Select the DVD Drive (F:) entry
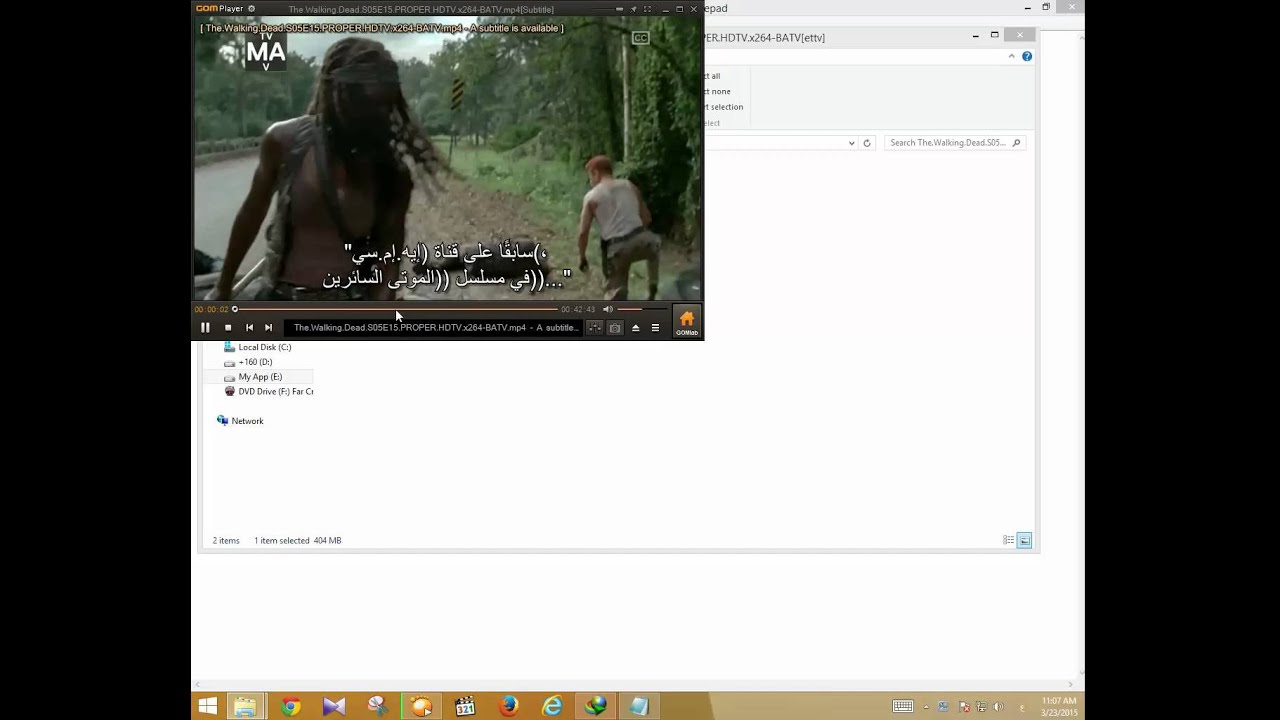 pos(268,392)
